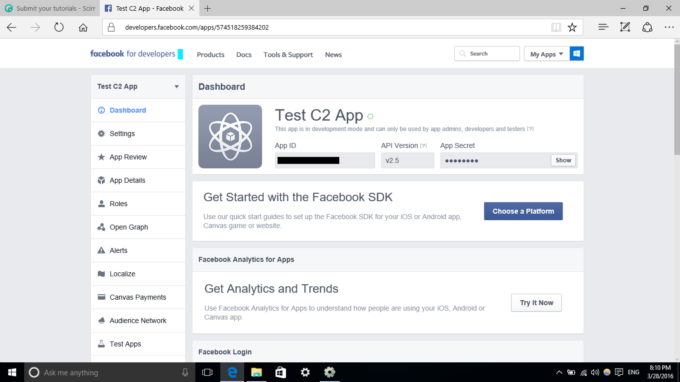Screen dimensions: 680x382
Task: Go to App Review in sidebar
Action: click(138, 157)
